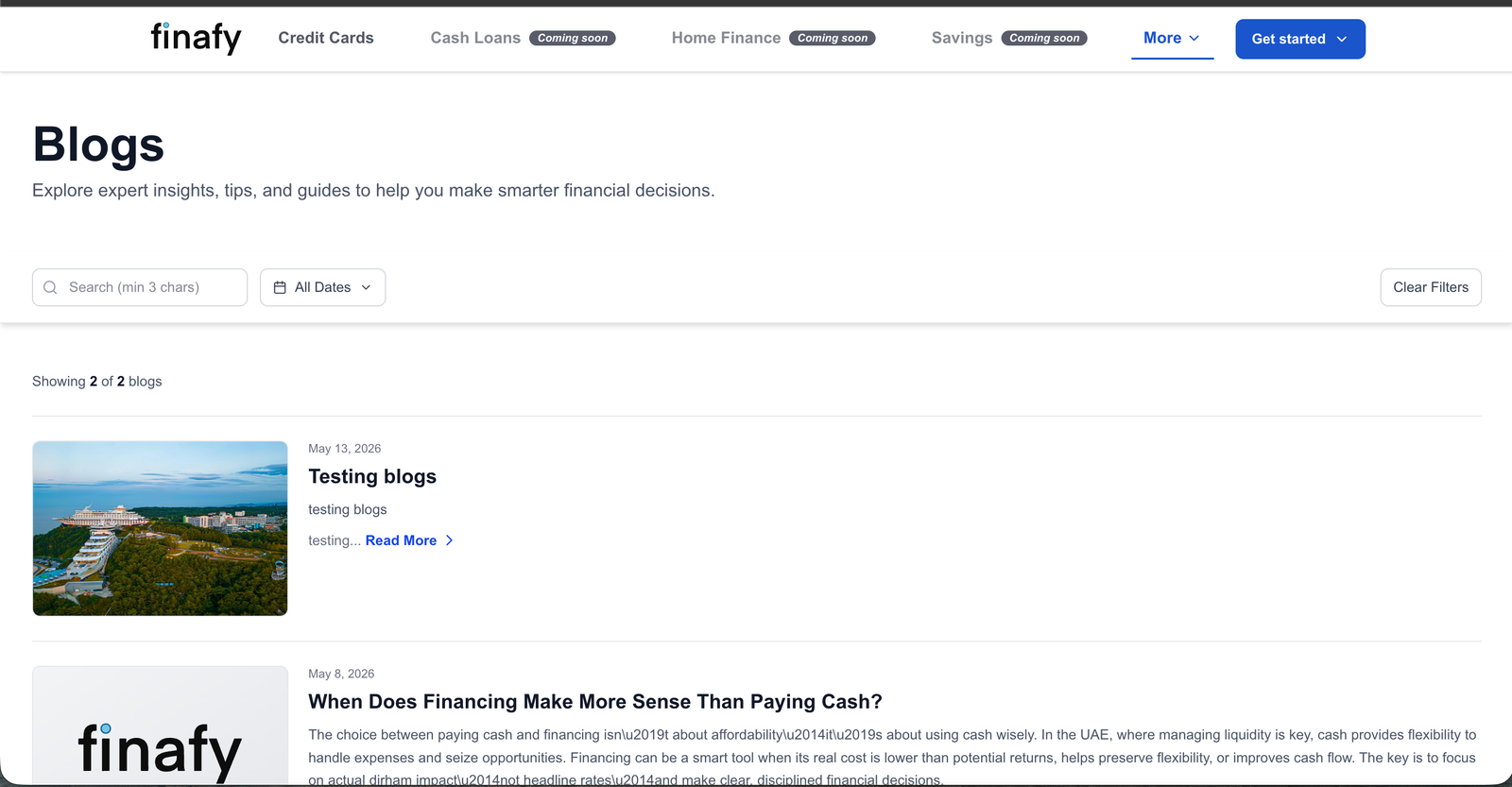This screenshot has width=1512, height=787.
Task: Click the chevron next to More
Action: click(x=1194, y=39)
